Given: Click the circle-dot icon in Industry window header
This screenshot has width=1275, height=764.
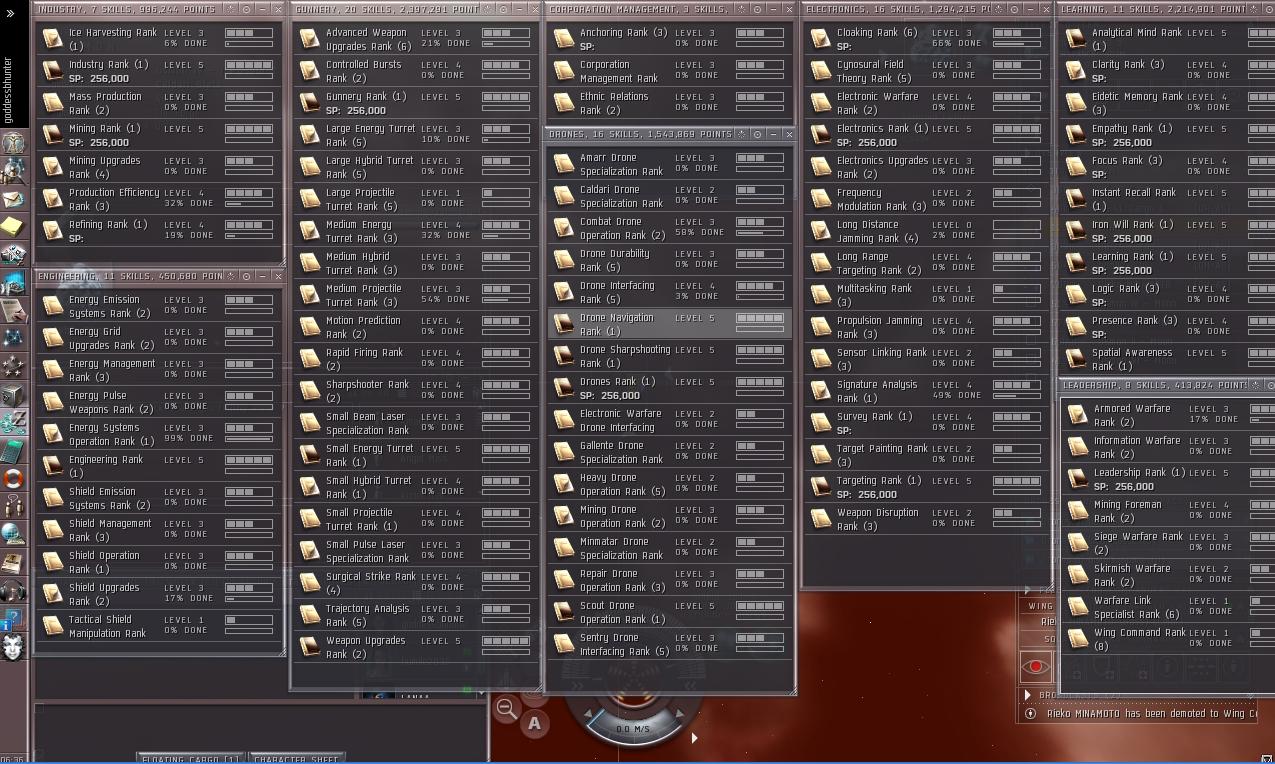Looking at the screenshot, I should click(x=246, y=9).
